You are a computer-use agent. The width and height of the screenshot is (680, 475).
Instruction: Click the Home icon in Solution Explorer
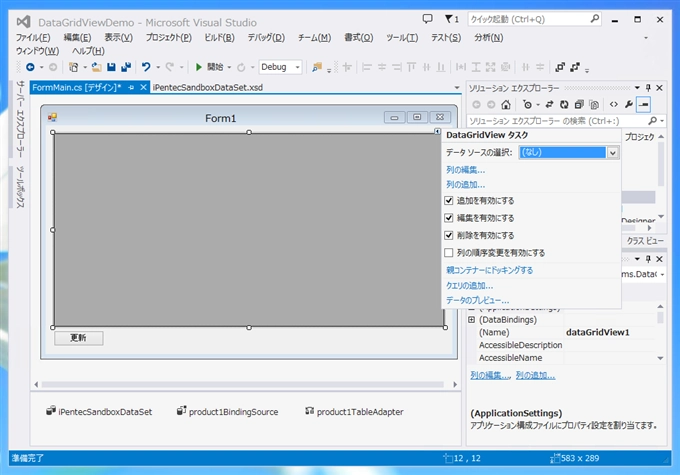(x=505, y=104)
